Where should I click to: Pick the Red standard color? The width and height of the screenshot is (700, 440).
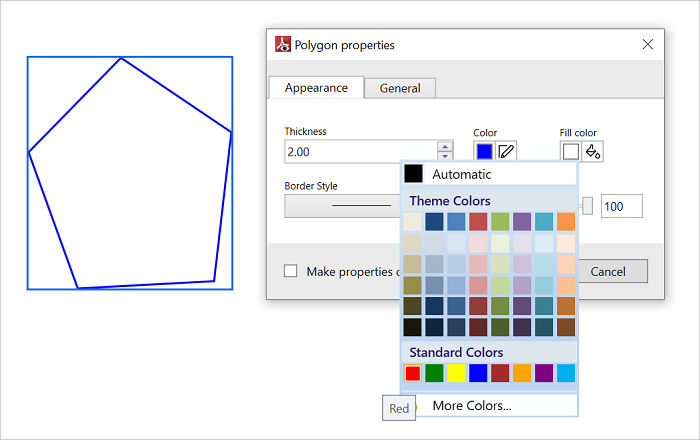[412, 373]
